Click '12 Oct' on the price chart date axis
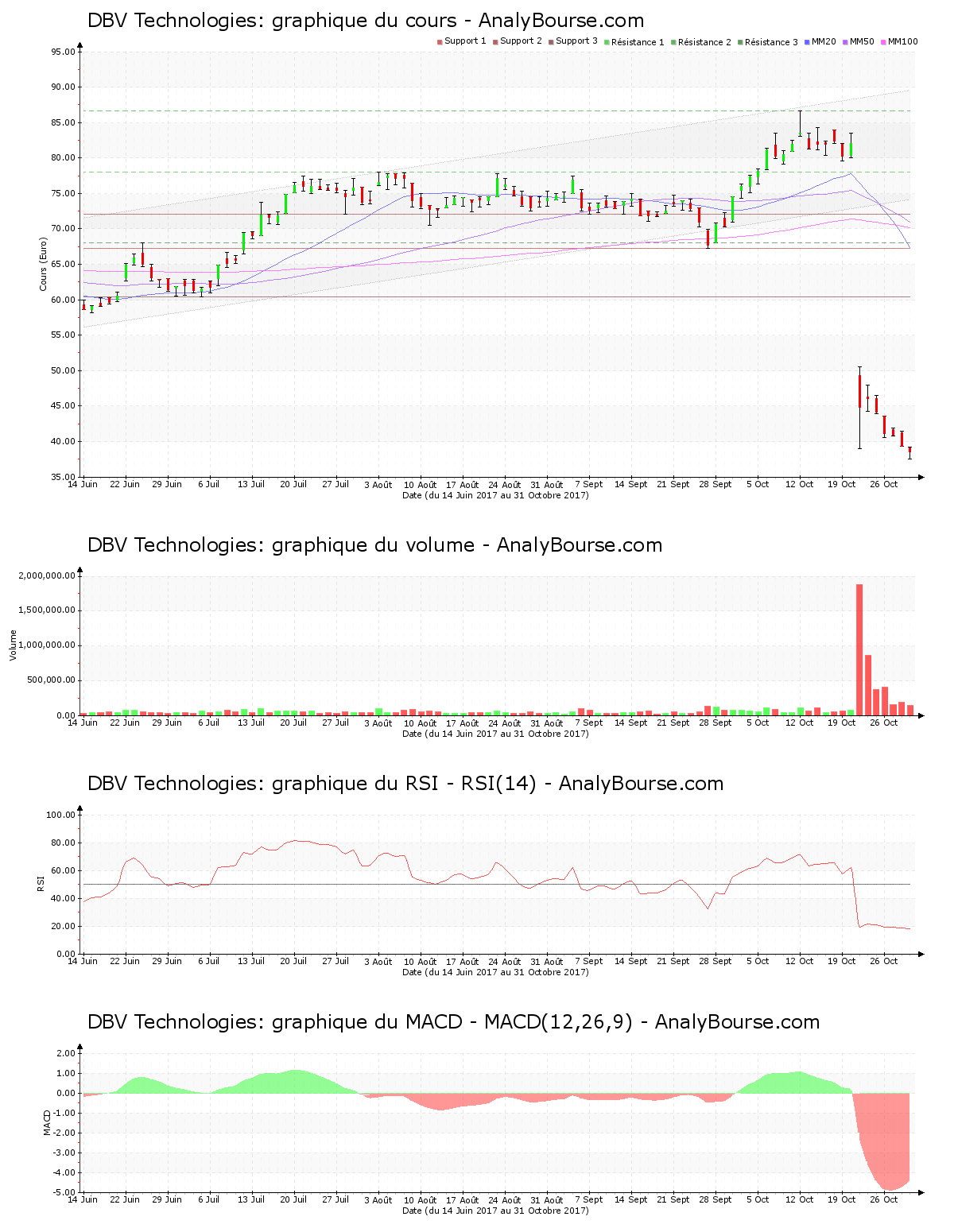 point(801,484)
